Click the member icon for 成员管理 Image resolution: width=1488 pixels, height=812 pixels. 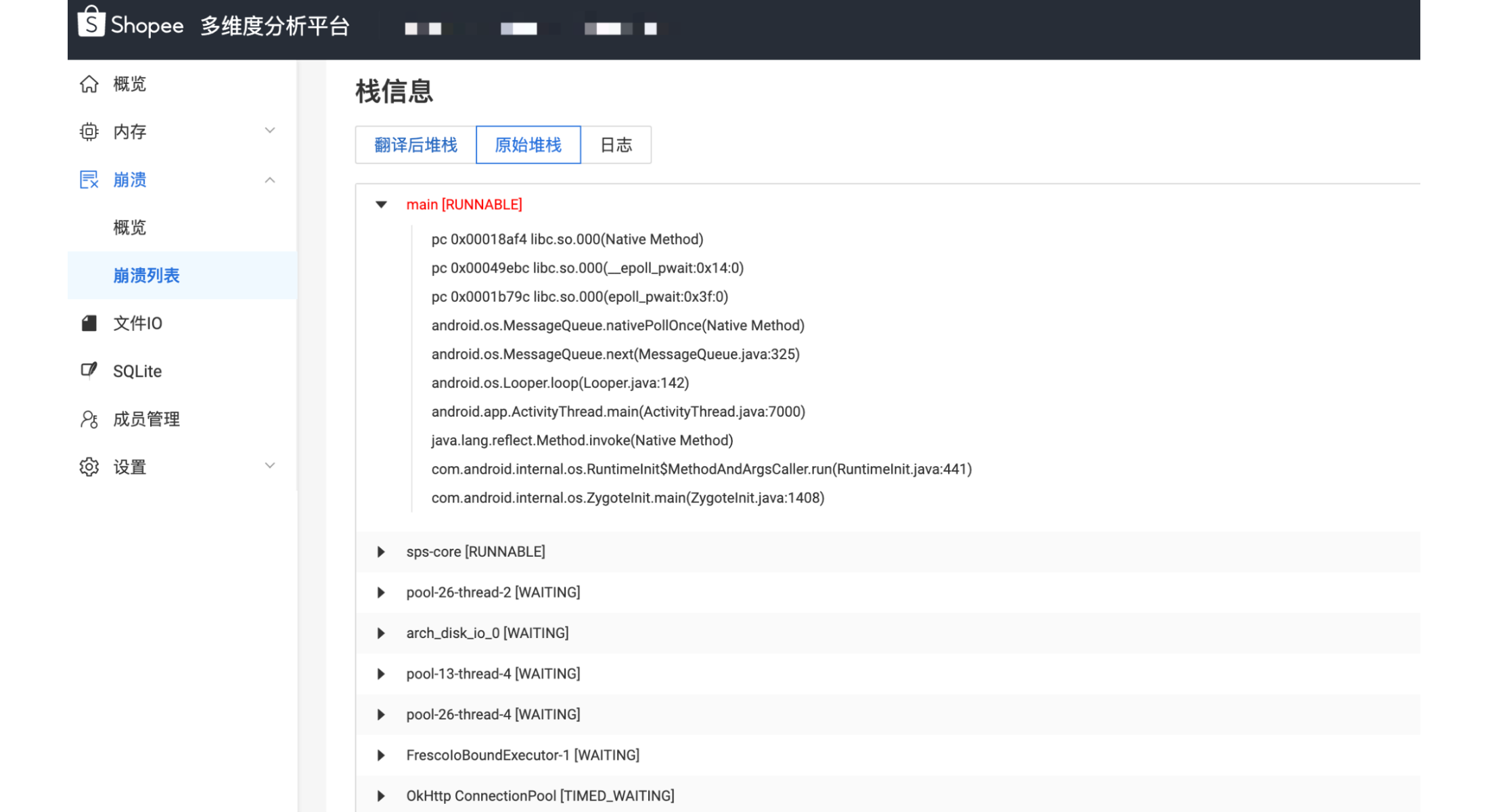(x=89, y=419)
